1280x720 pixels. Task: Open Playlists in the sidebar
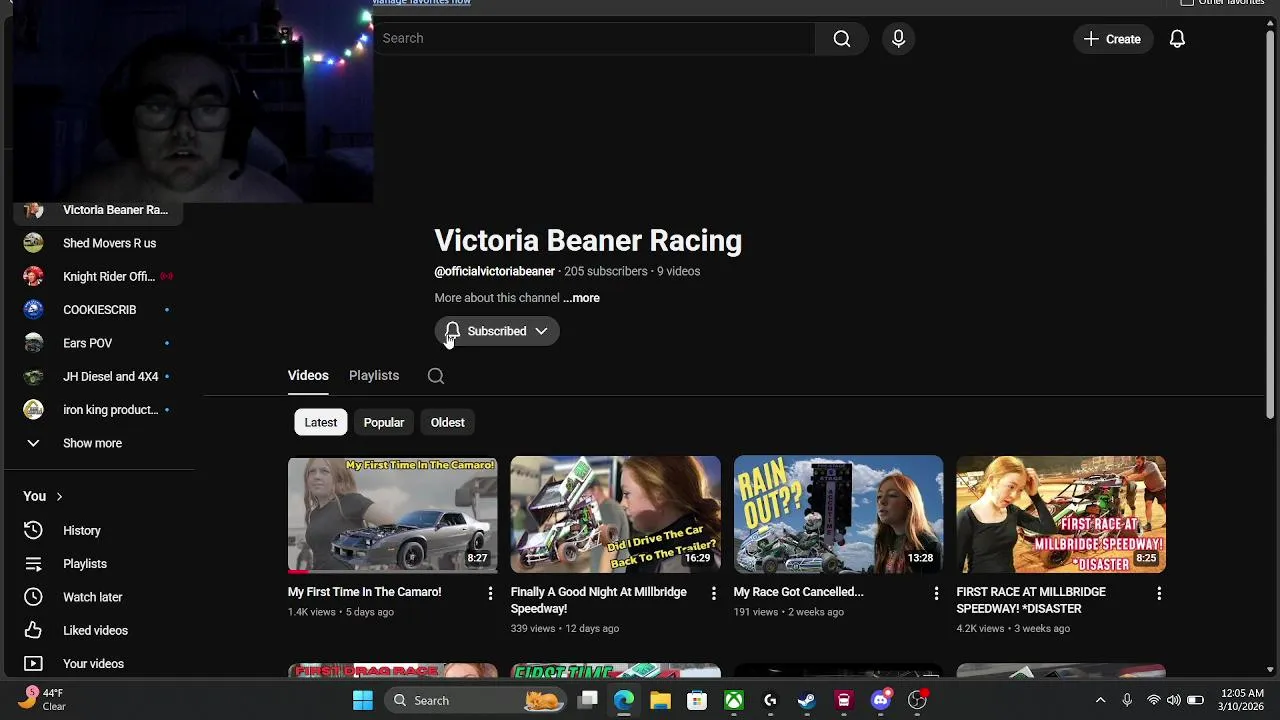click(x=100, y=564)
